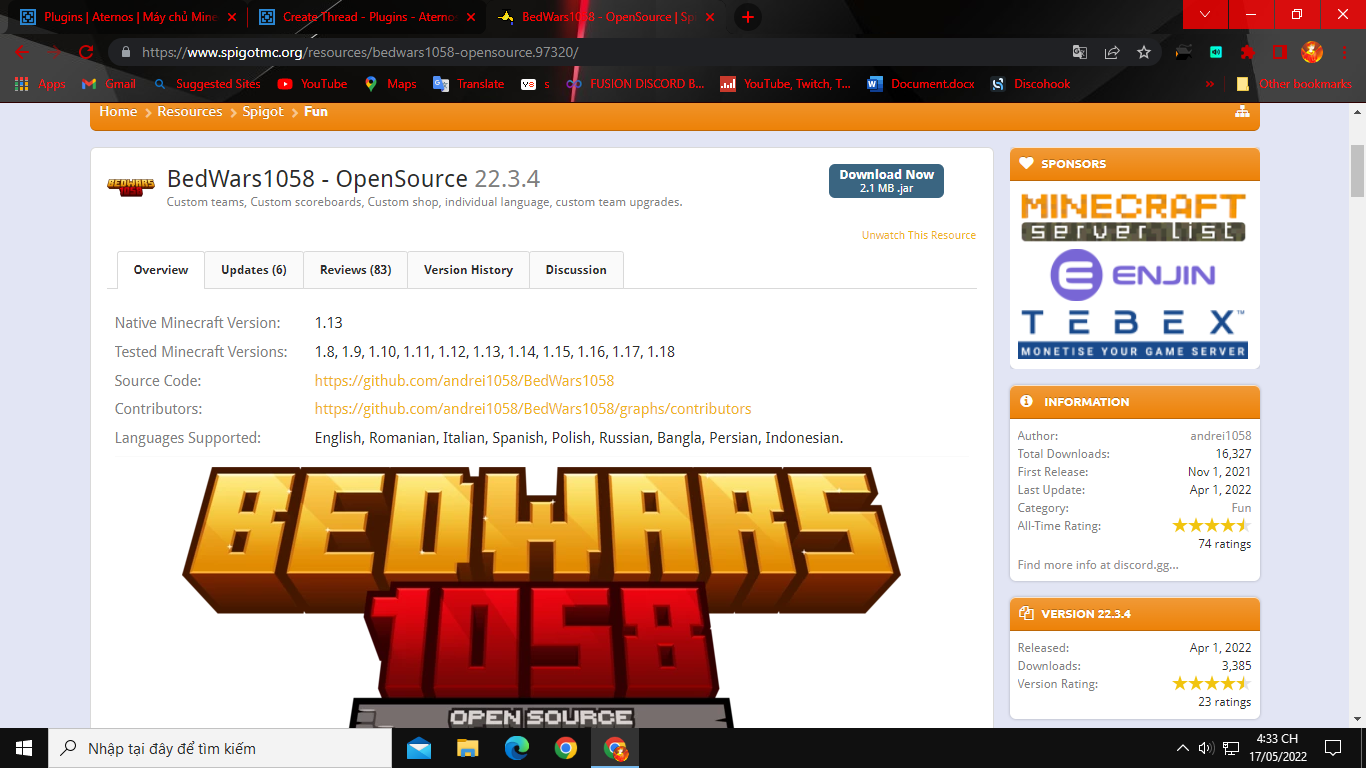Click the Download Now button
Image resolution: width=1366 pixels, height=768 pixels.
[x=886, y=181]
